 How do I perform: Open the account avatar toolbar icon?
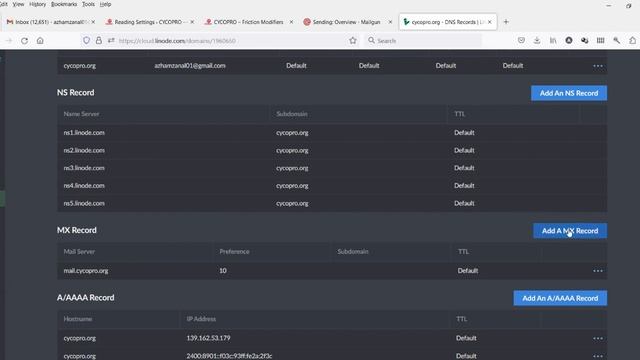pyautogui.click(x=569, y=40)
